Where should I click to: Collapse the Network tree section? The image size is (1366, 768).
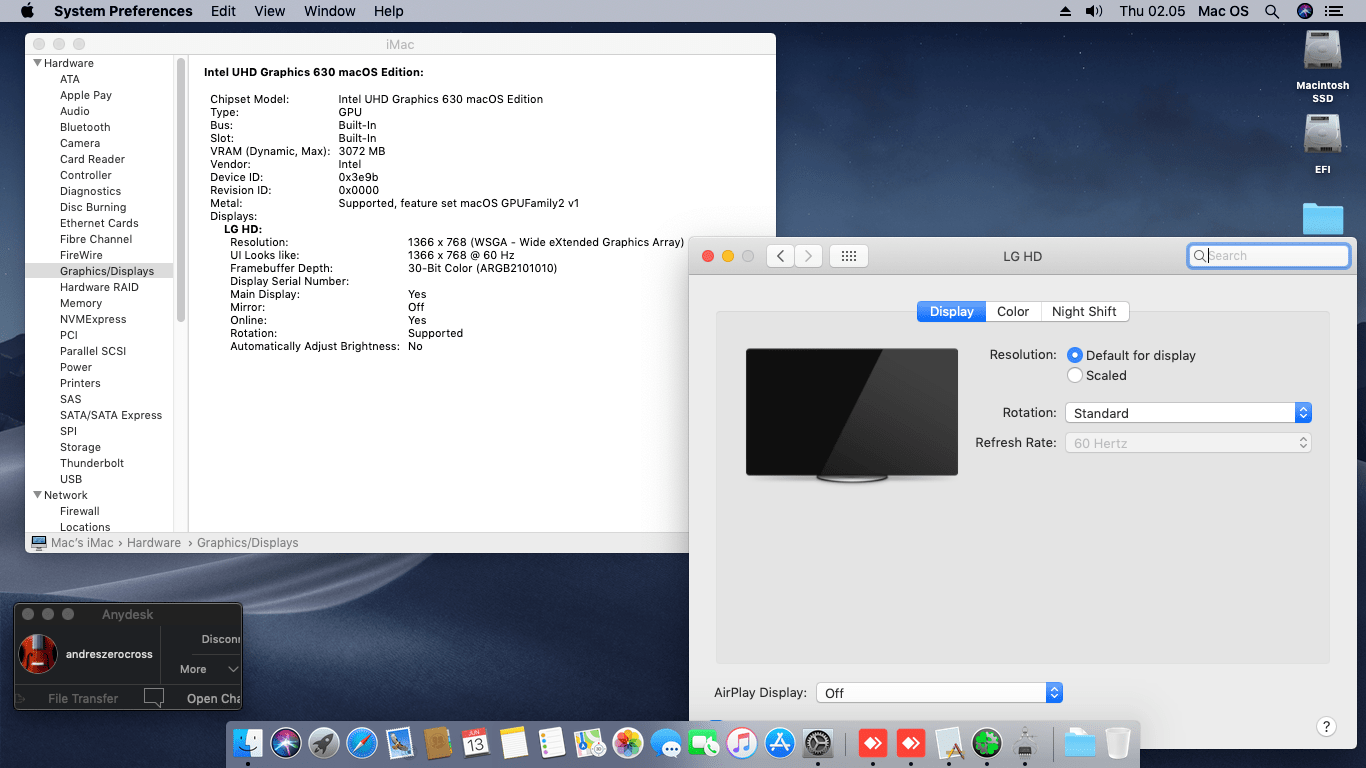tap(37, 495)
